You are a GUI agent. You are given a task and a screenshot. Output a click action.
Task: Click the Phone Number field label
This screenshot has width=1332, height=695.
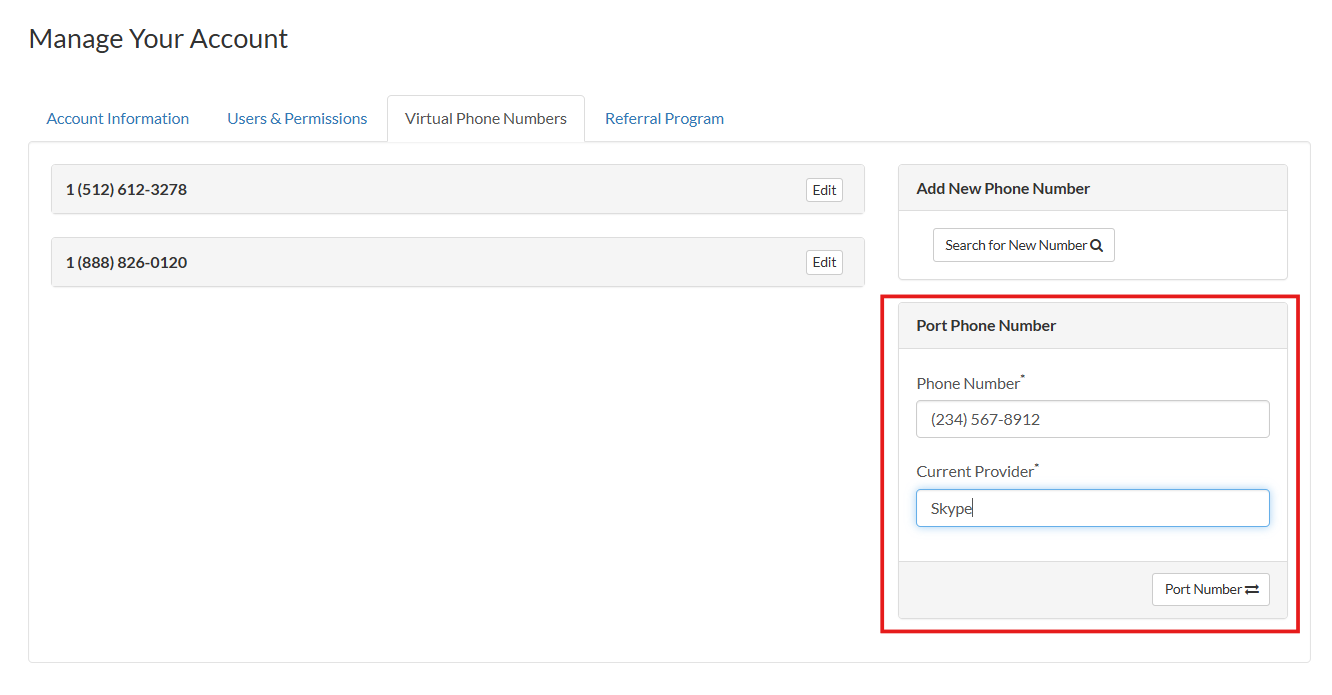[970, 383]
